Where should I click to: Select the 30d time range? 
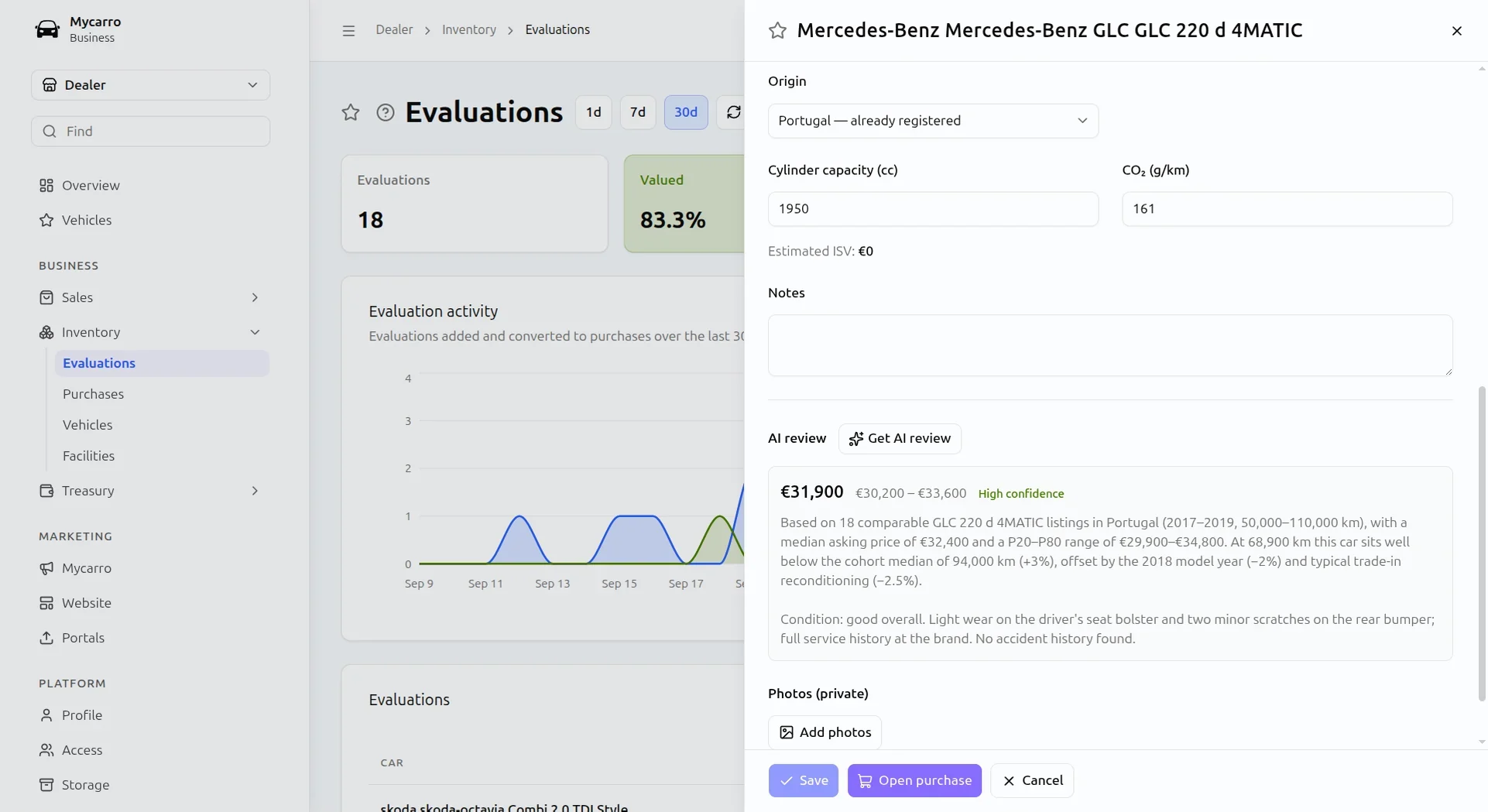[x=686, y=112]
